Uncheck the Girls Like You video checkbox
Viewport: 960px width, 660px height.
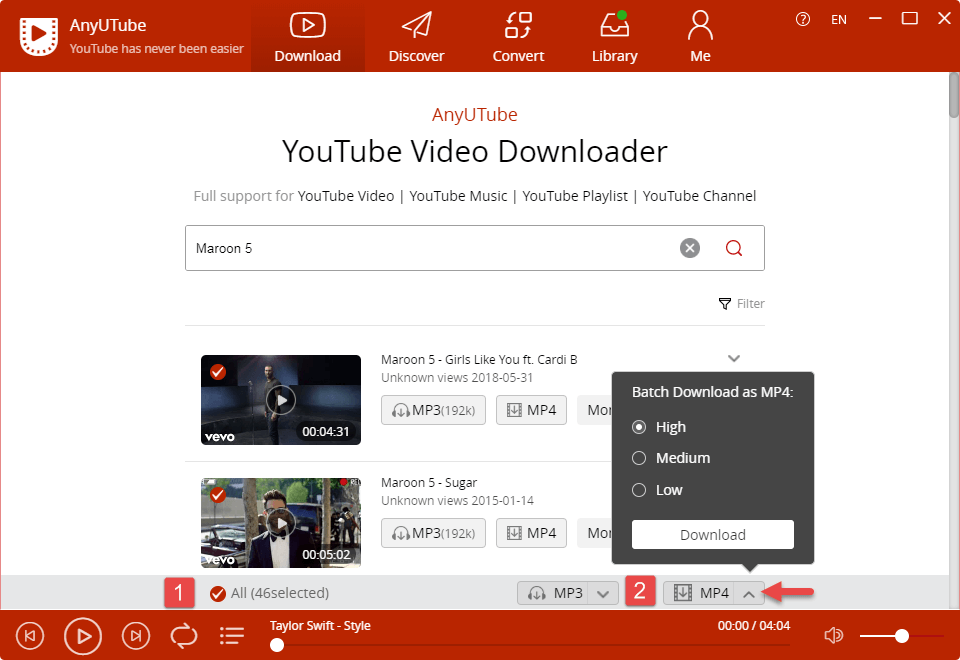218,372
